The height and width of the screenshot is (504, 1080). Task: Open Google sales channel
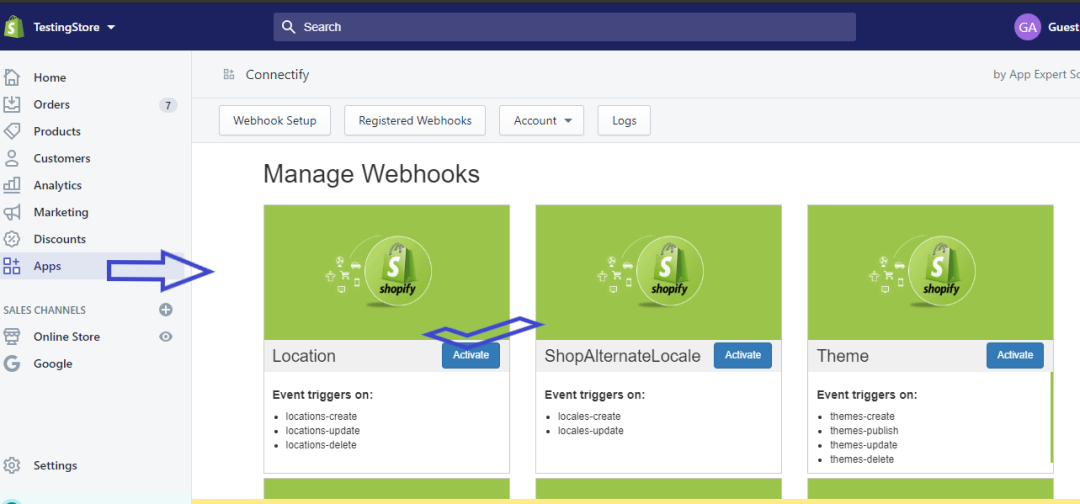(53, 364)
